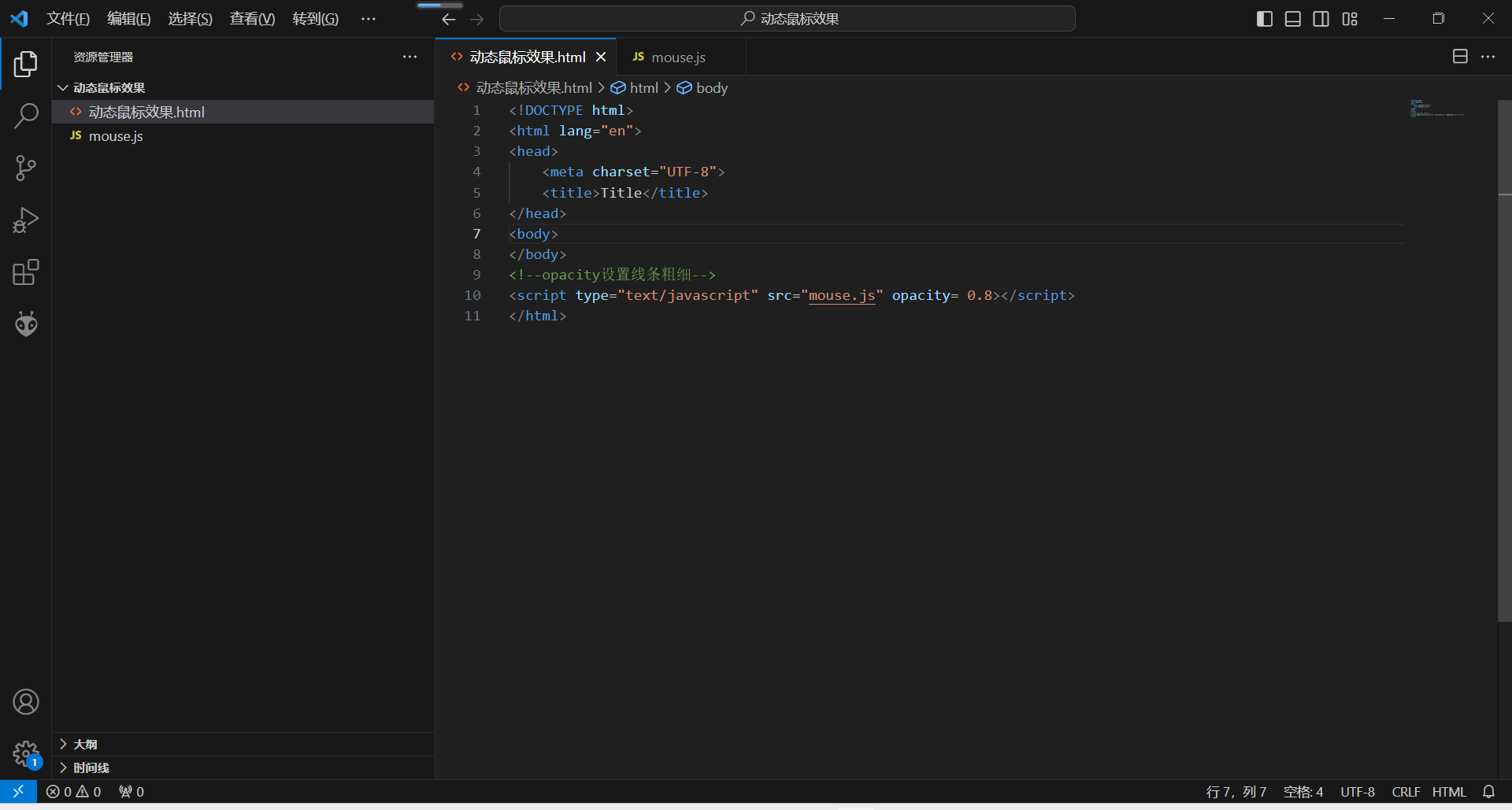
Task: Toggle bottom panel layout icon
Action: 1293,19
